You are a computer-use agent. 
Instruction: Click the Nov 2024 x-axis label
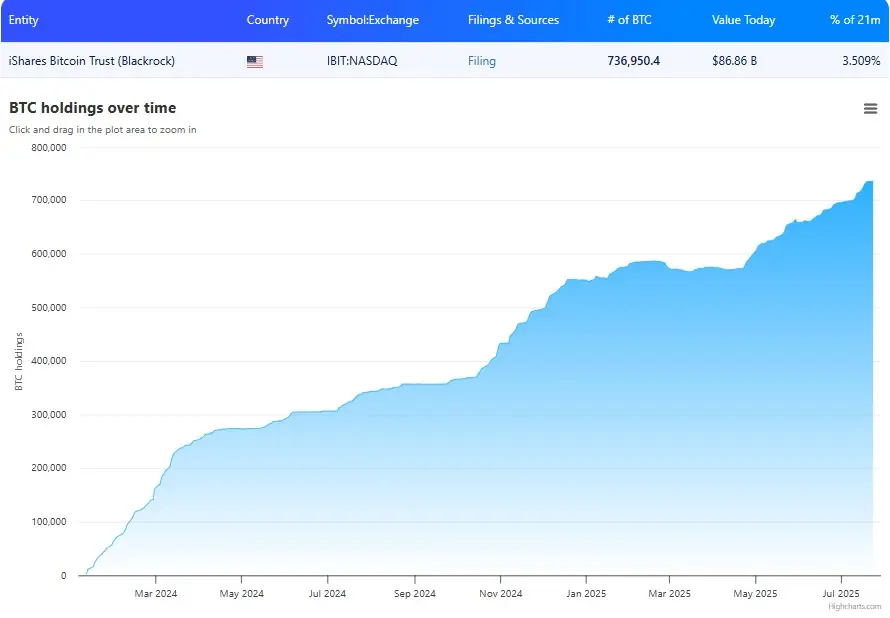(501, 594)
